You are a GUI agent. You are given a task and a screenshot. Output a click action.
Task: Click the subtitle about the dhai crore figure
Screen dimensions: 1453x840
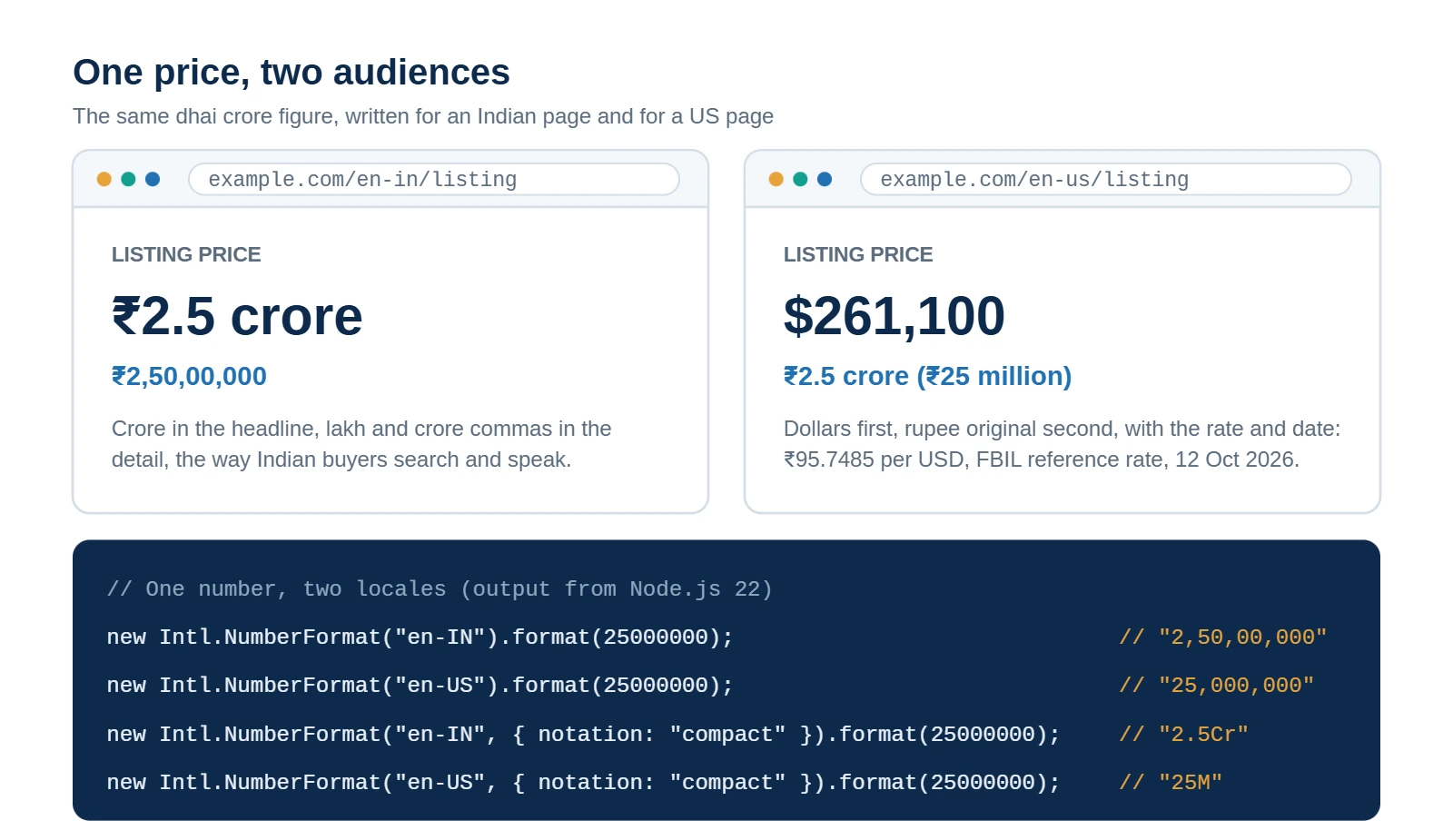[x=423, y=116]
